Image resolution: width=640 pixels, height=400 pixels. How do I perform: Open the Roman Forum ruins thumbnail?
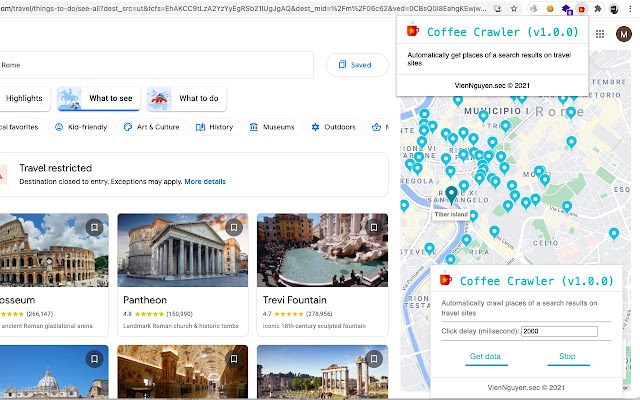pos(322,371)
